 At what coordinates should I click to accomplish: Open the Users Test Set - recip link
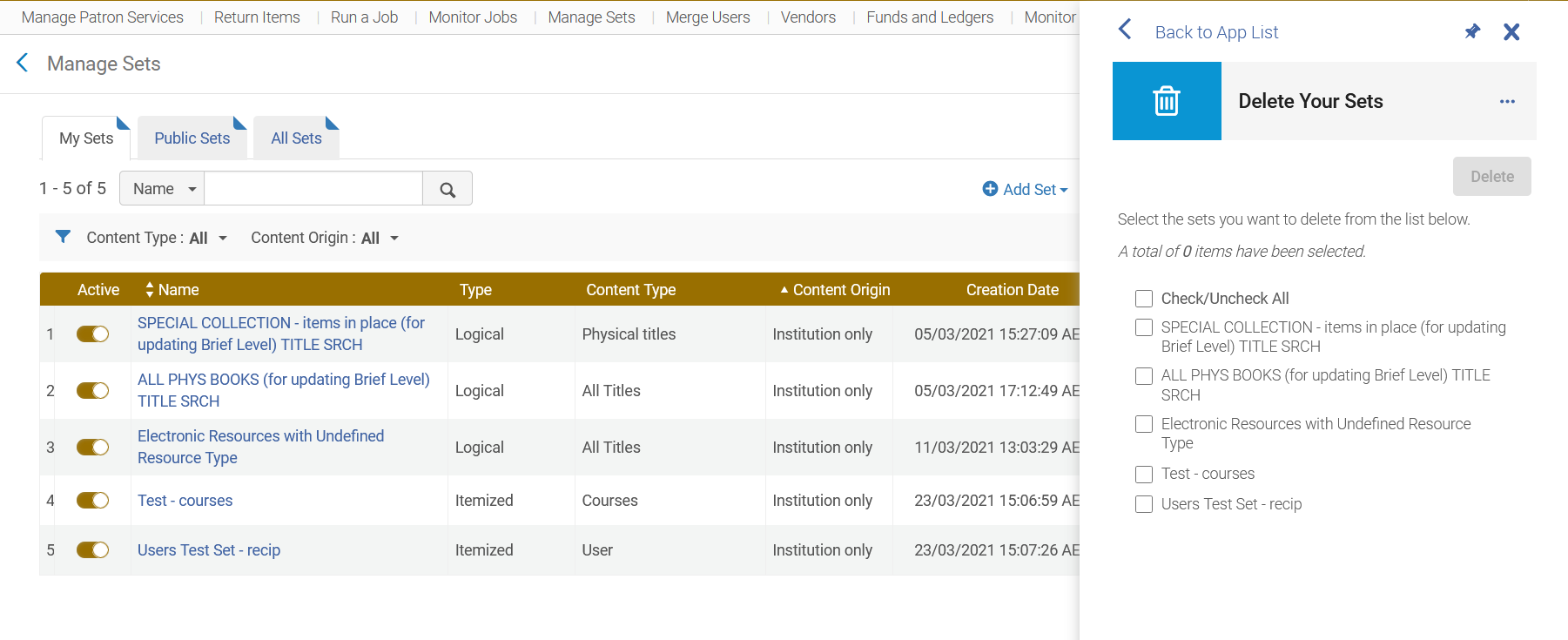pos(209,550)
